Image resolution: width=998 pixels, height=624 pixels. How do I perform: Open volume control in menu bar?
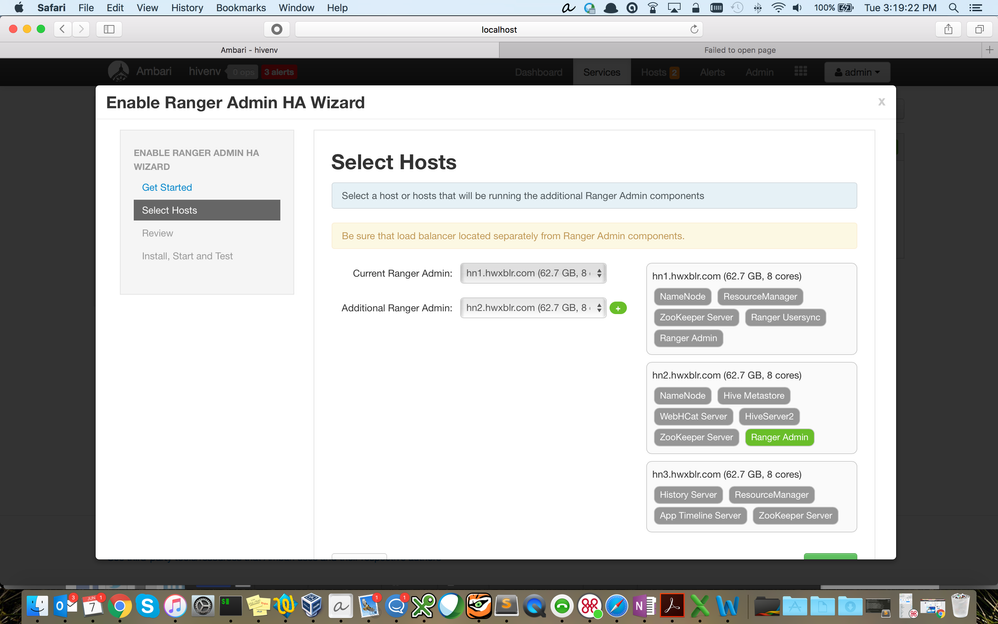[x=798, y=8]
